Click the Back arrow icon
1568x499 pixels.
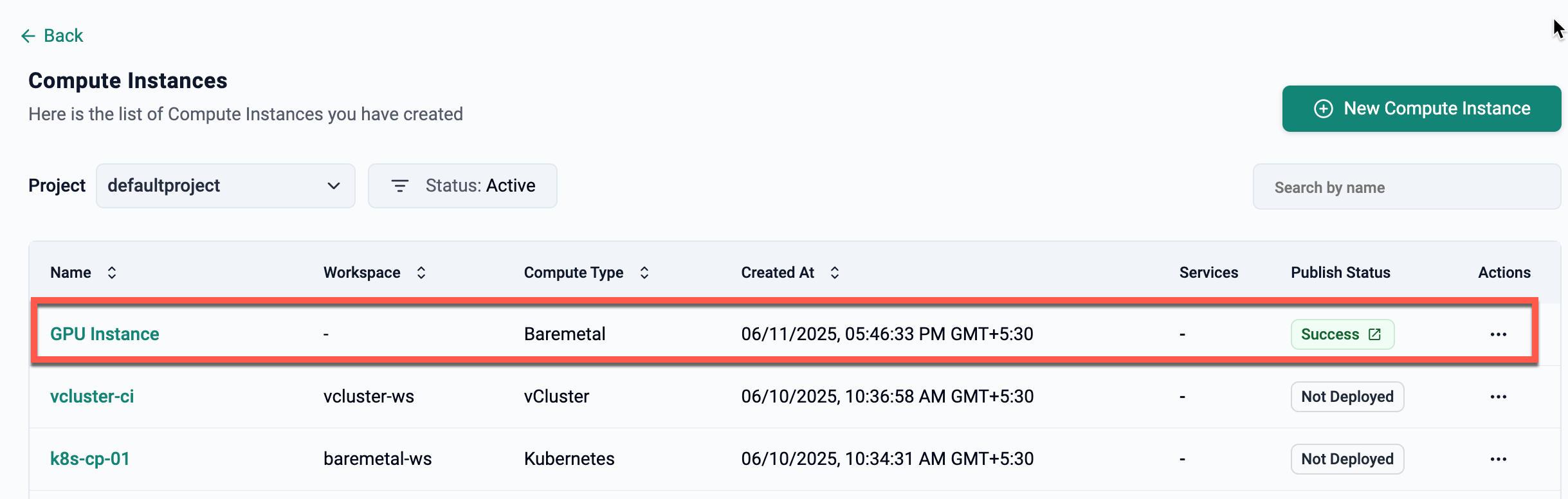point(28,36)
